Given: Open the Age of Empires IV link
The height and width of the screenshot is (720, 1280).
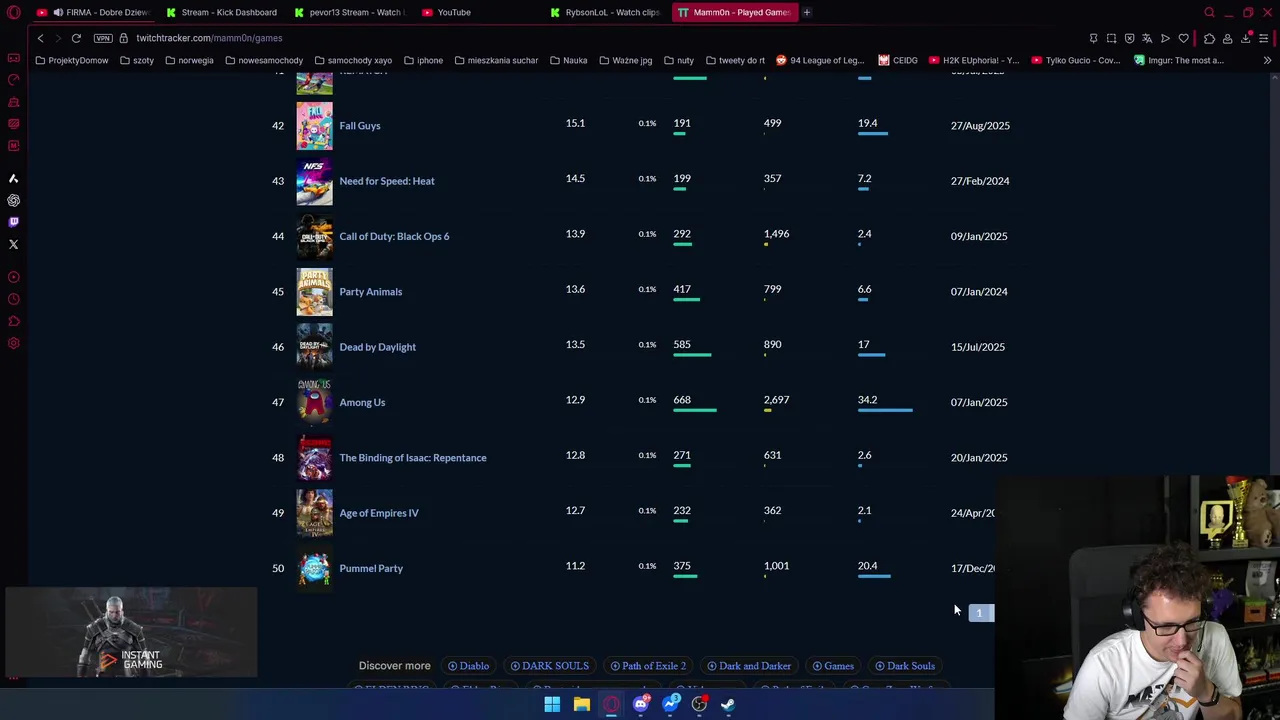Looking at the screenshot, I should [x=379, y=513].
